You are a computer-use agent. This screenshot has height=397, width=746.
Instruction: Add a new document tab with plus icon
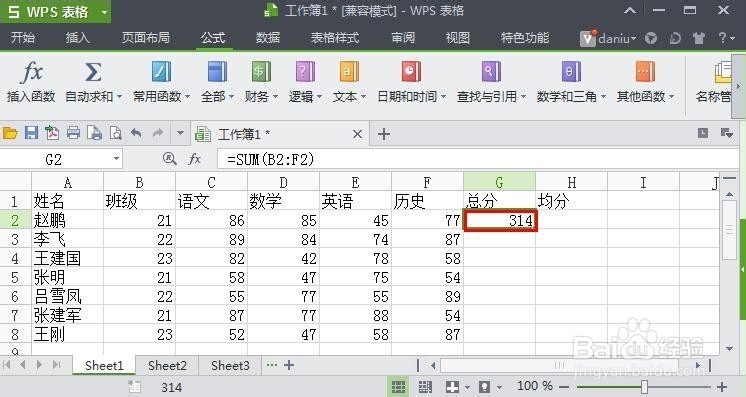click(x=383, y=134)
